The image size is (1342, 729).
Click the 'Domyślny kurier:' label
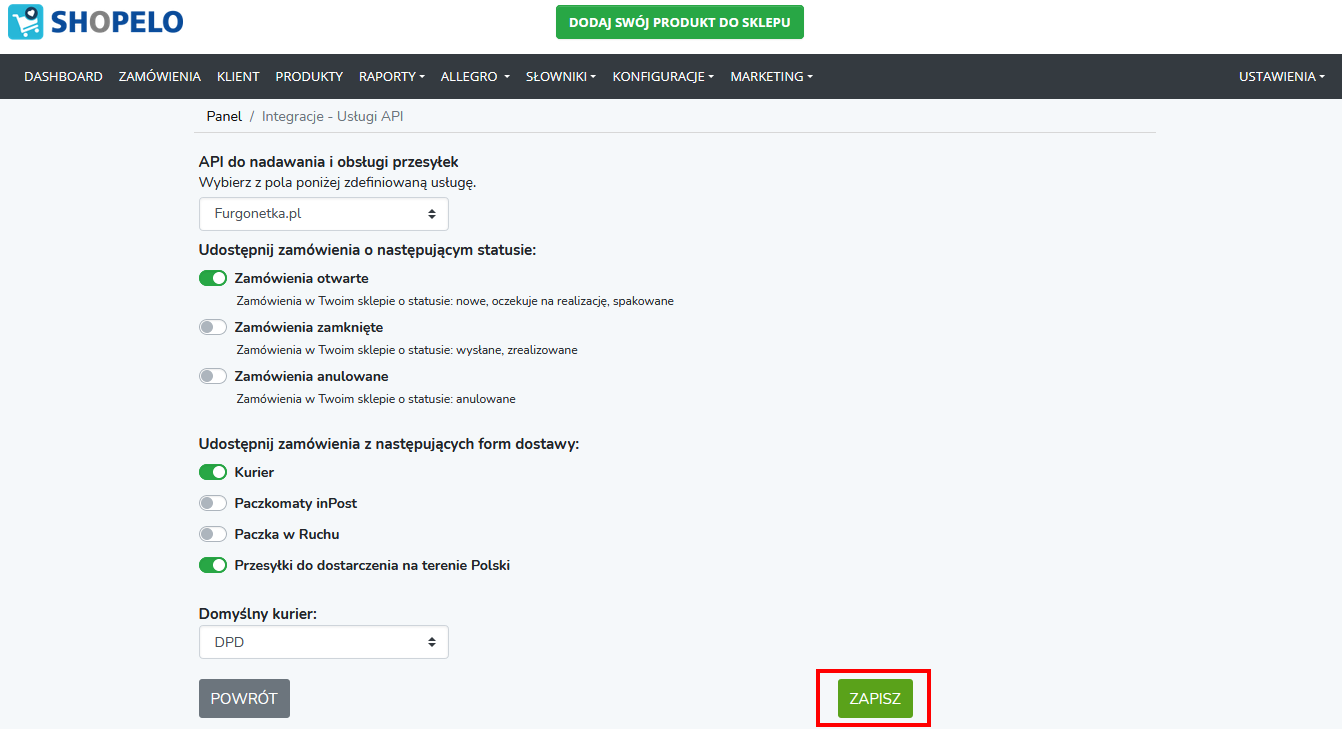click(x=258, y=613)
